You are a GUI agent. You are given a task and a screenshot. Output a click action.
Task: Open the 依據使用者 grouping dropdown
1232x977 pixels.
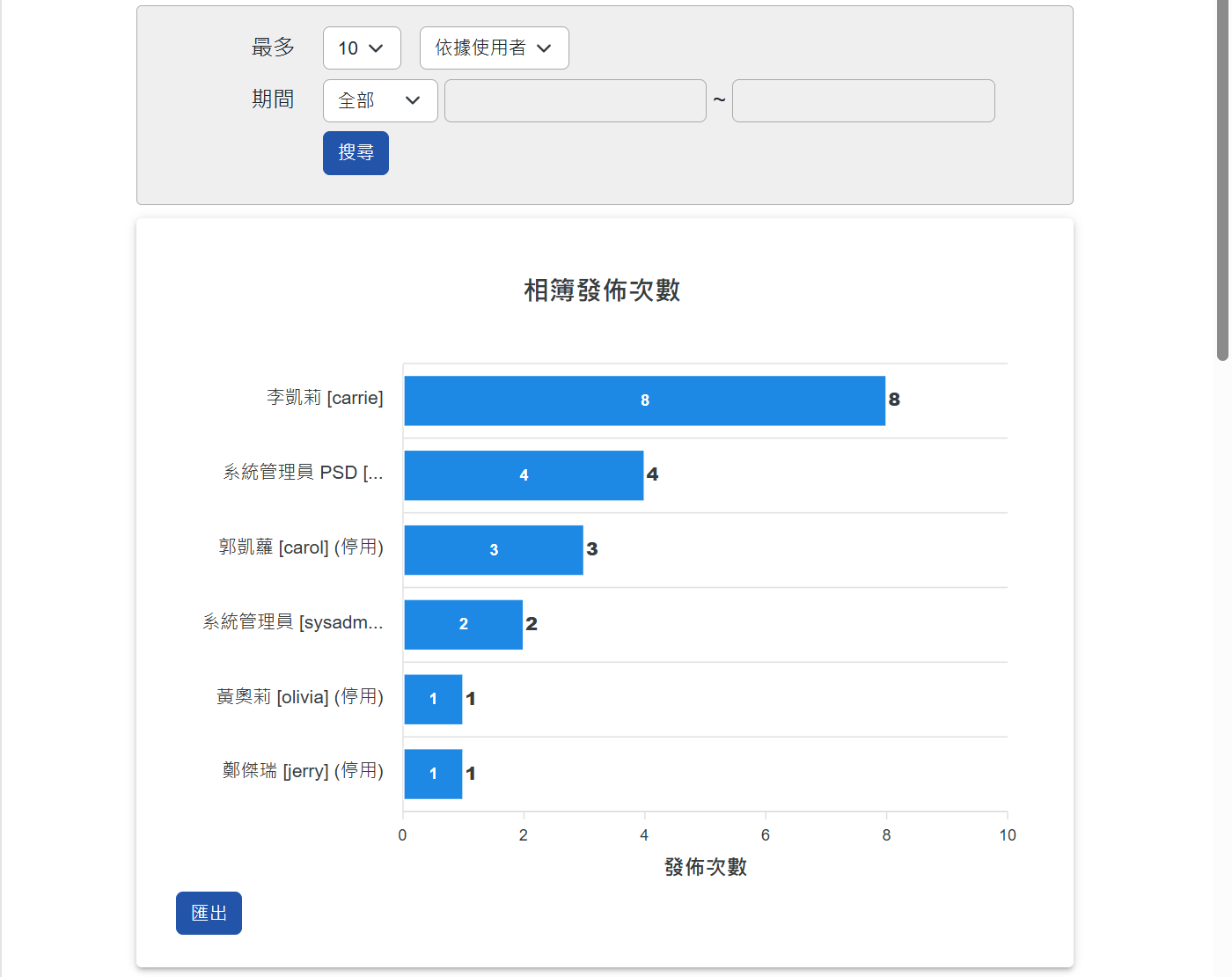point(495,48)
